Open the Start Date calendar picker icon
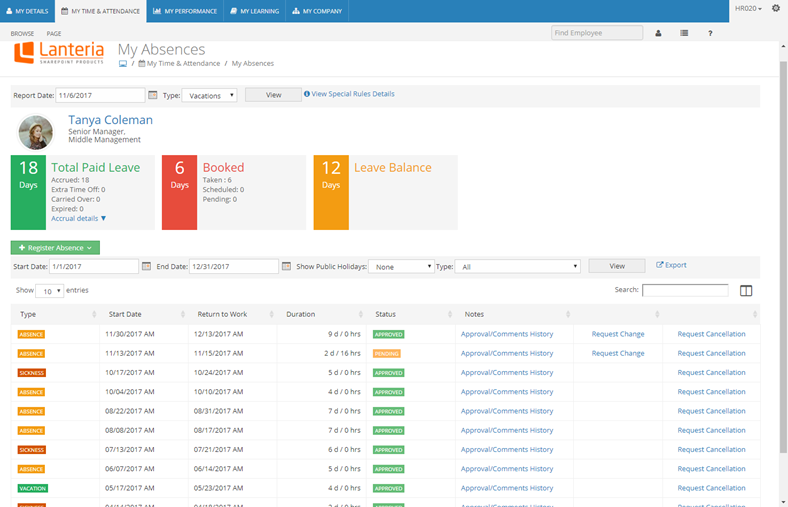This screenshot has width=788, height=507. 146,266
